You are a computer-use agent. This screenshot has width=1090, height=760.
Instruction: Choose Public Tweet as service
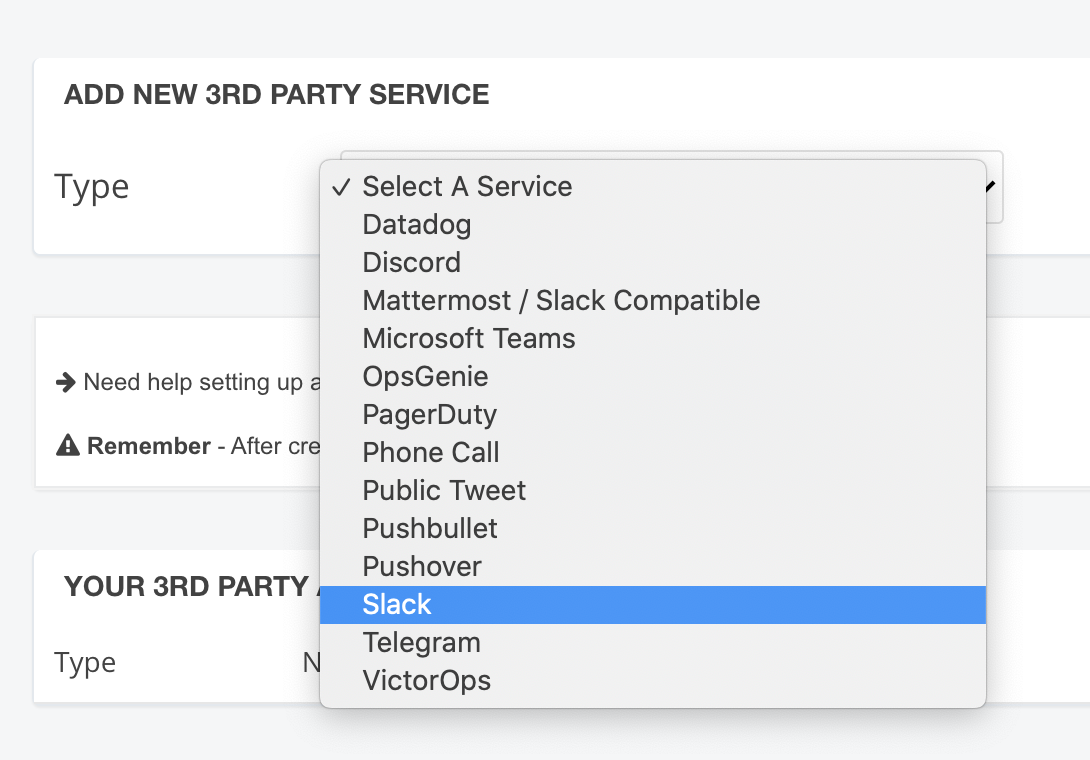click(x=444, y=491)
